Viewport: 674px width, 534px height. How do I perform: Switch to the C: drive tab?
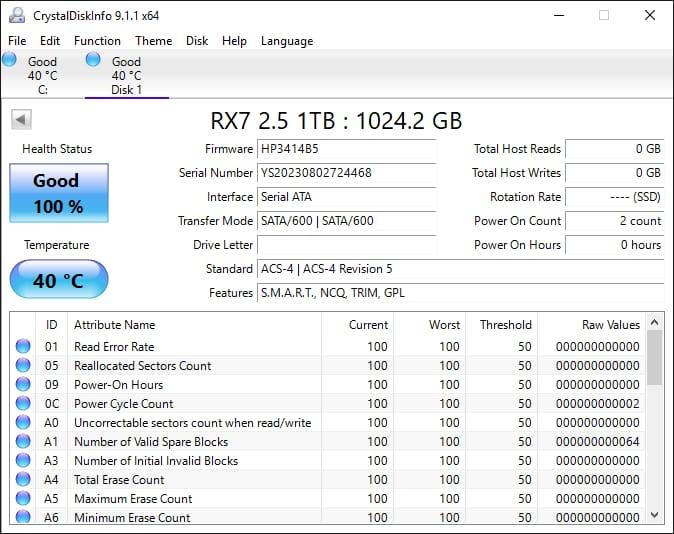(x=42, y=75)
